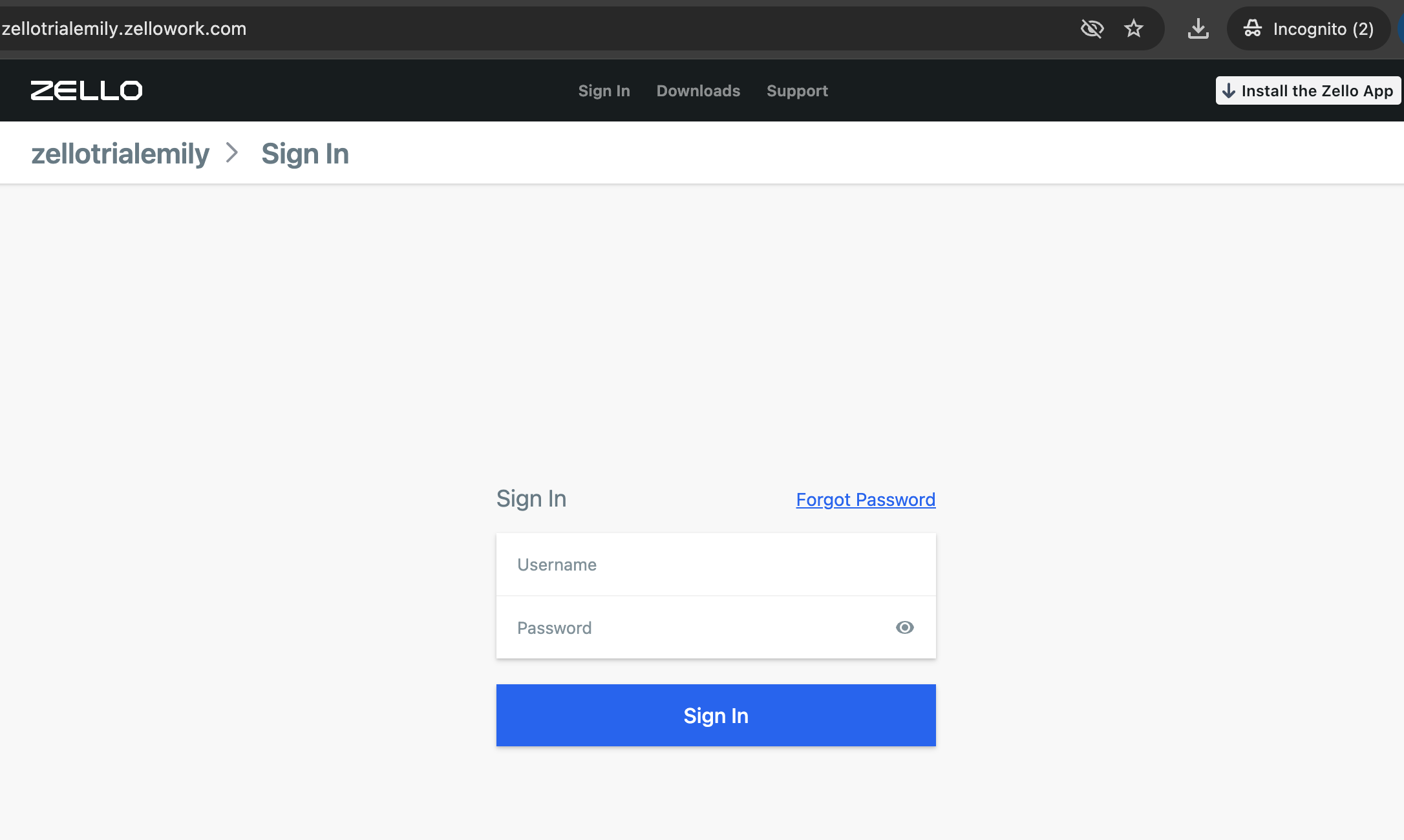This screenshot has width=1404, height=840.
Task: Open Sign In in the top navigation
Action: [604, 90]
